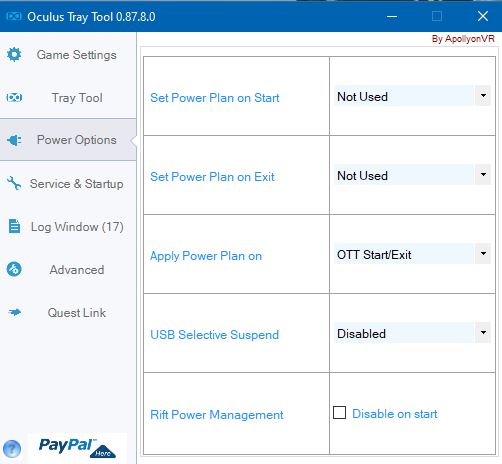Enable Rift Power Management Disable on start checkbox
Screen dimensions: 502x464
[339, 413]
